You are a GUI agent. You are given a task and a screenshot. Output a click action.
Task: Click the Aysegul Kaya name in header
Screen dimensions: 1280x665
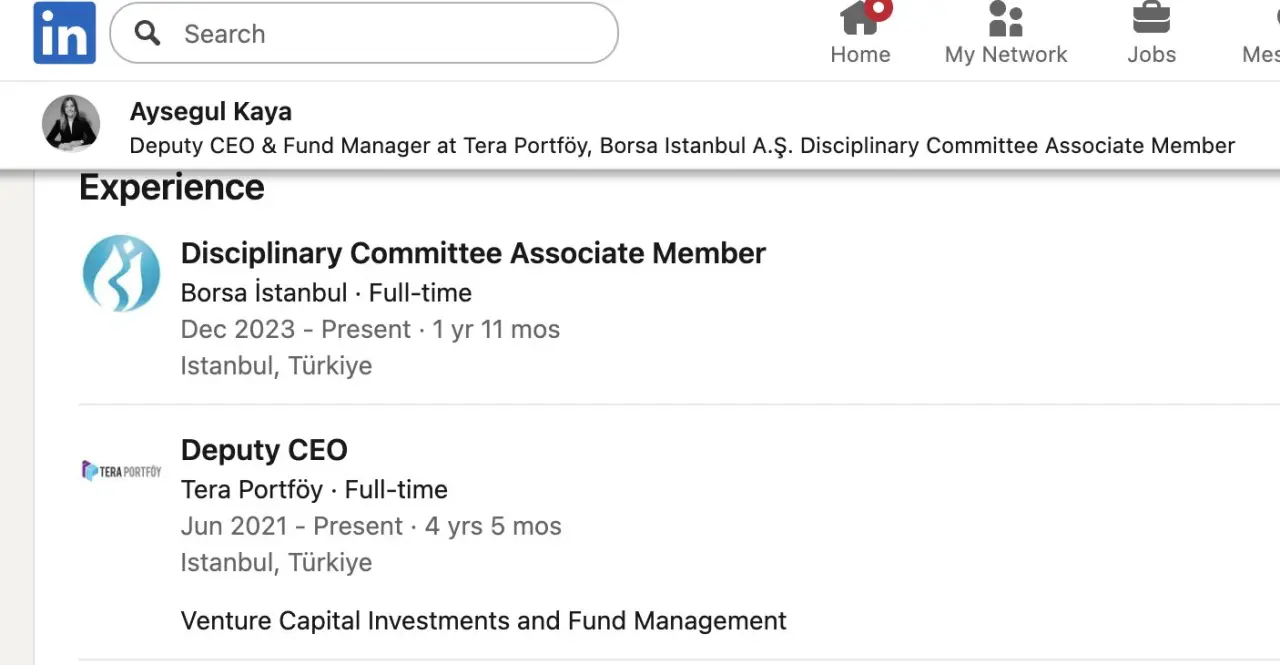pyautogui.click(x=211, y=112)
